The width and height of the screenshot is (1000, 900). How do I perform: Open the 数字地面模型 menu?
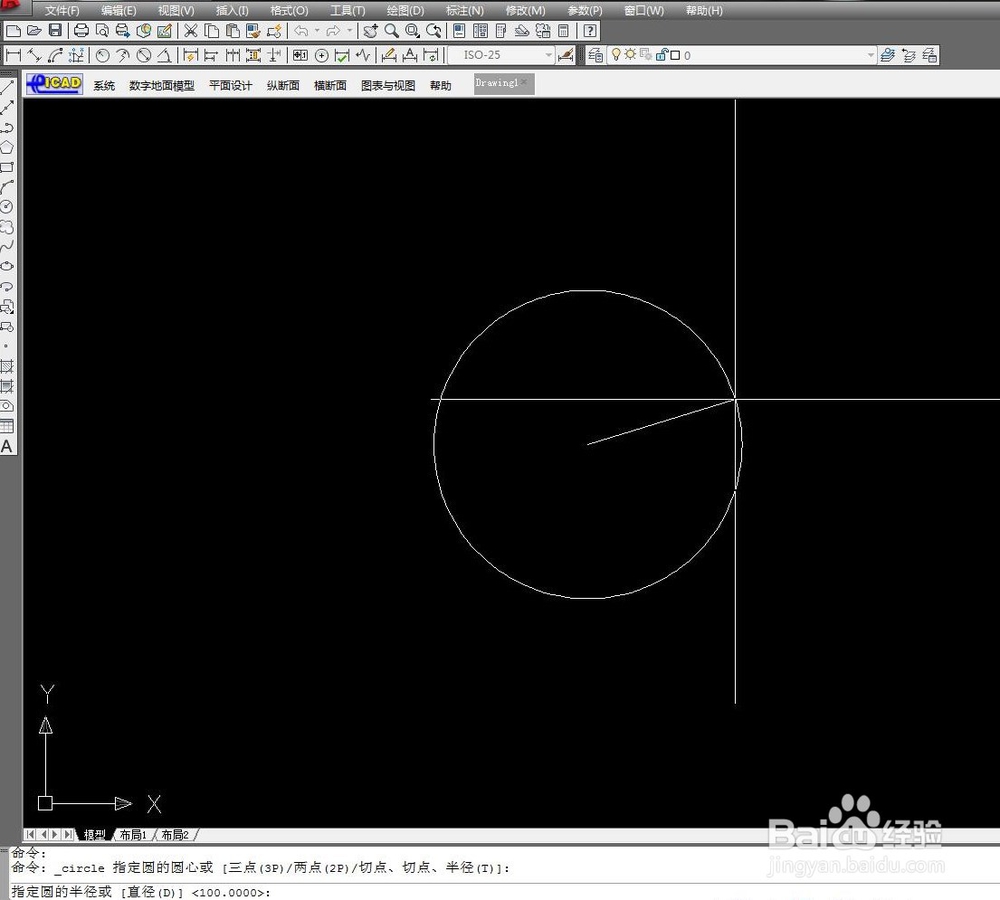tap(161, 85)
